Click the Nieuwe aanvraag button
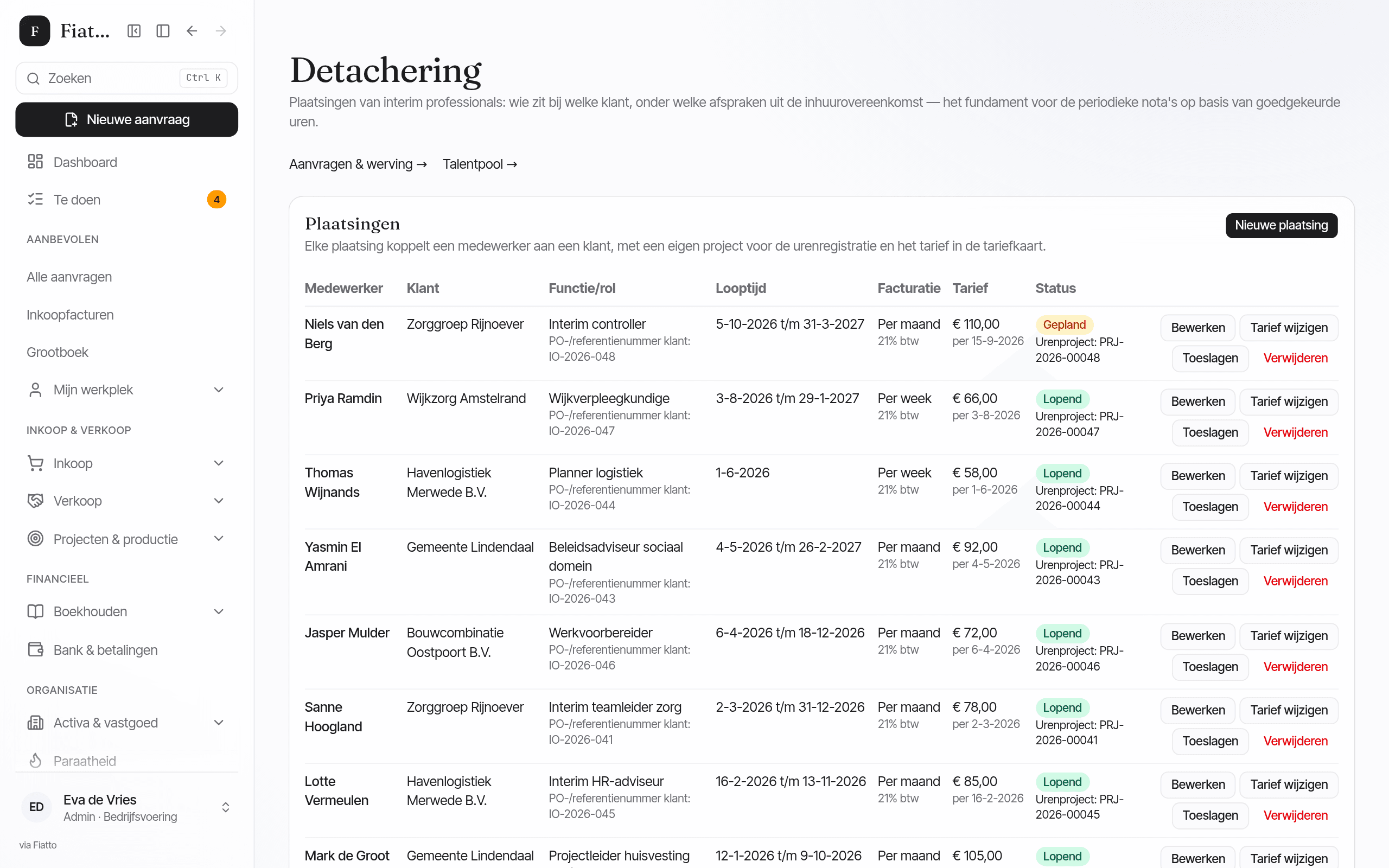Image resolution: width=1389 pixels, height=868 pixels. (127, 119)
